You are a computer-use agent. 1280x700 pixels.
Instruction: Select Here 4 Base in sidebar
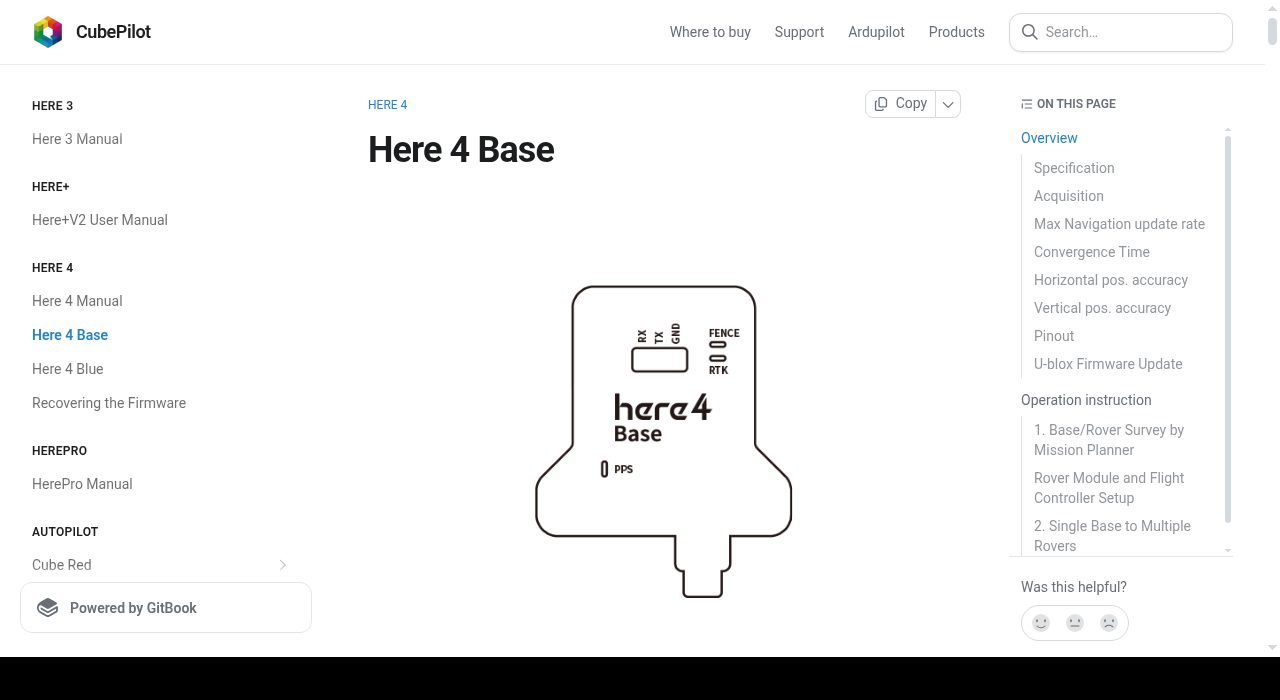point(70,335)
